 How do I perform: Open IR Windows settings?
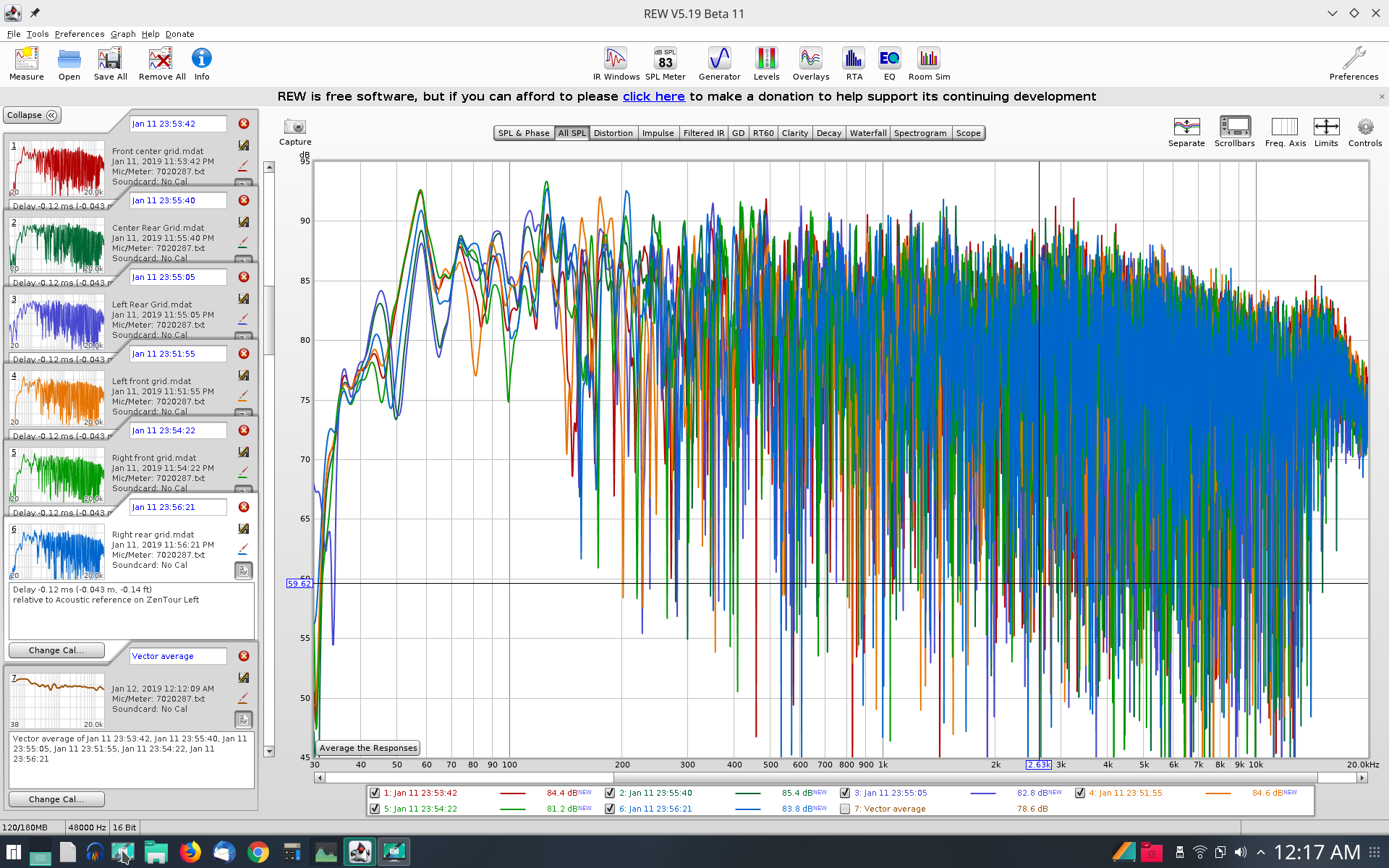[616, 64]
